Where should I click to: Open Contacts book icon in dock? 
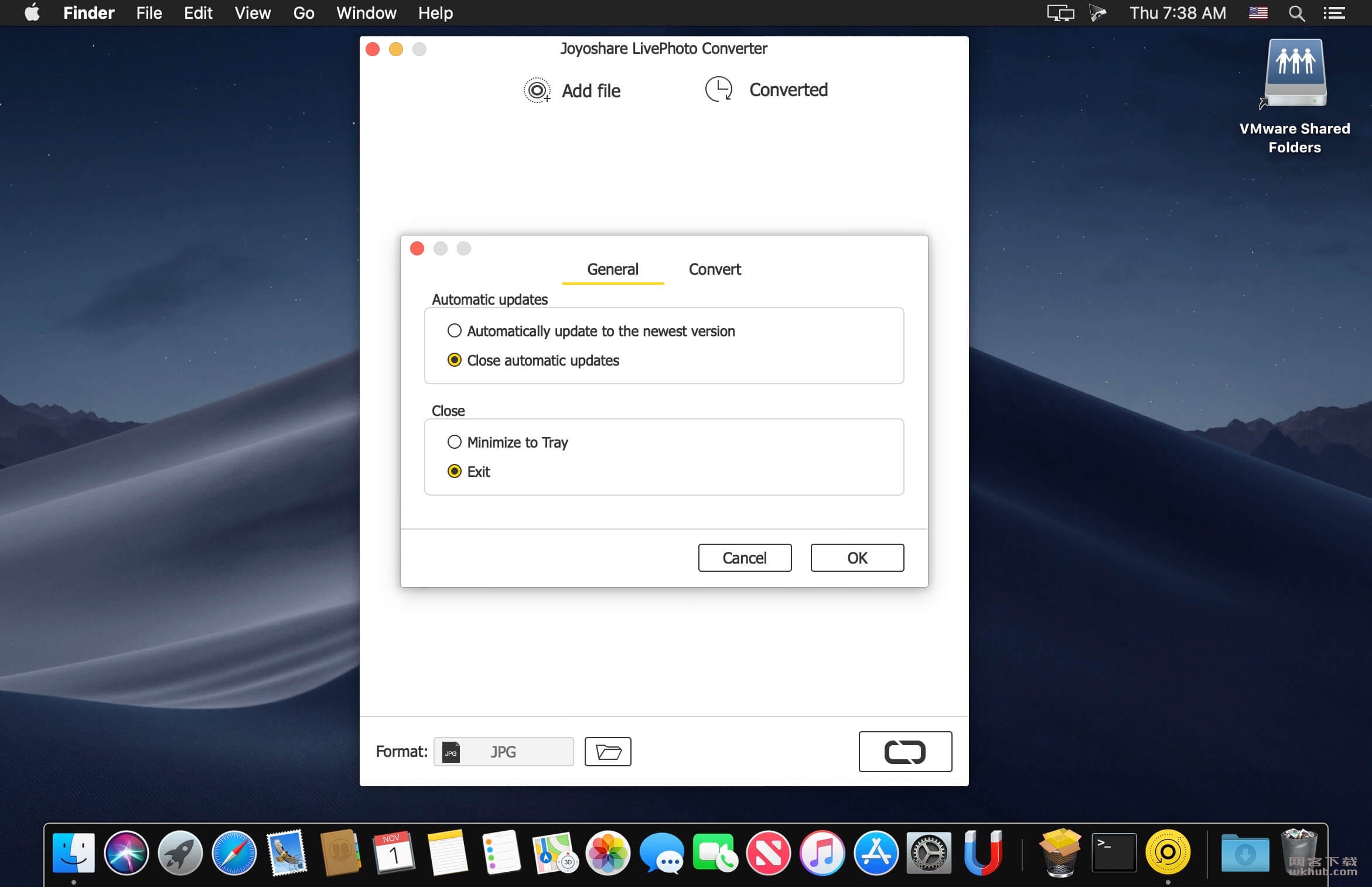pos(340,852)
